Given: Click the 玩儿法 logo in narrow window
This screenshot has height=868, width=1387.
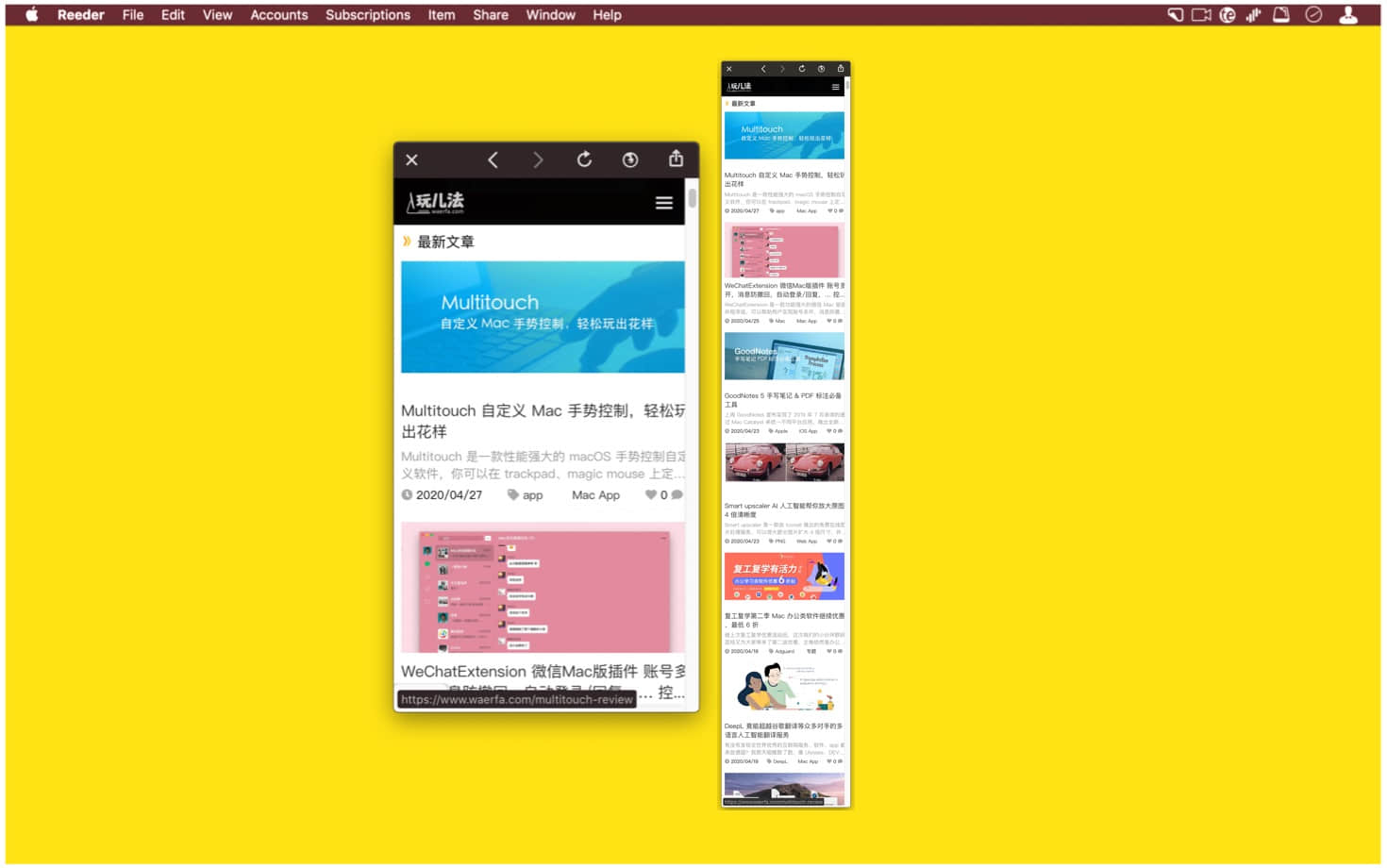Looking at the screenshot, I should [x=739, y=87].
